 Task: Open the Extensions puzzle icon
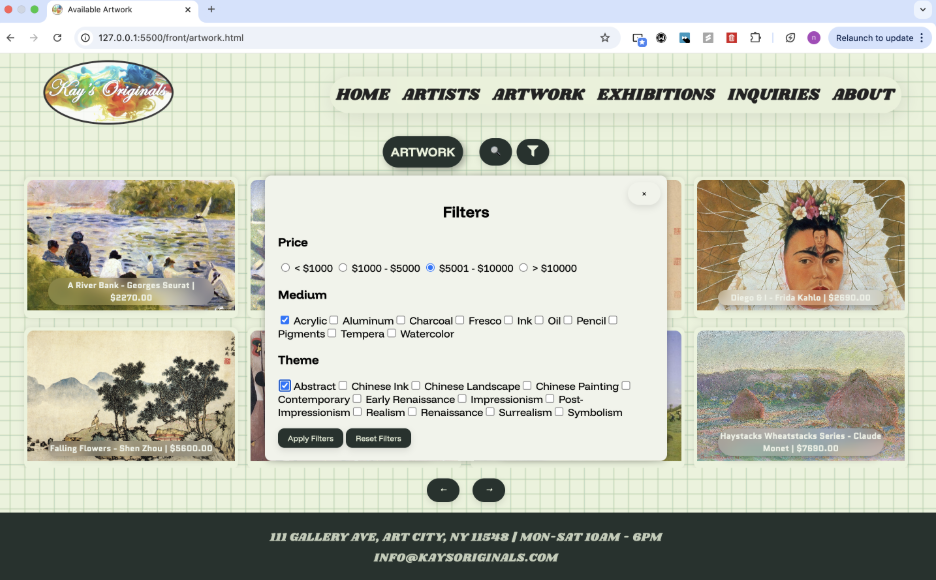coord(755,38)
